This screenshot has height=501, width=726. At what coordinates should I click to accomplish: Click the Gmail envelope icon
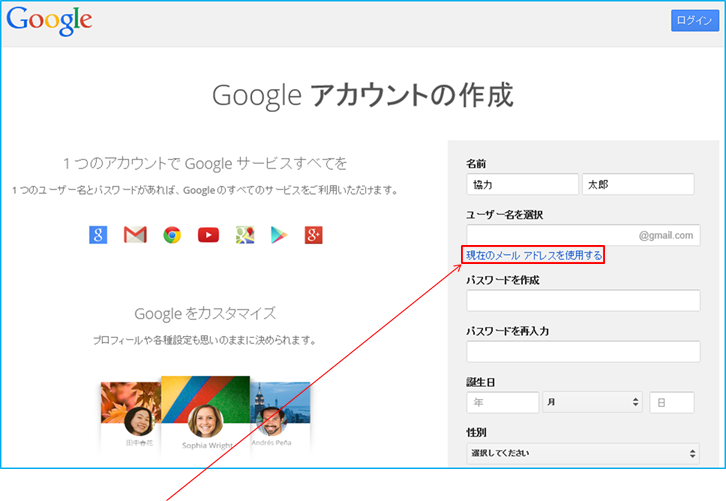click(135, 235)
